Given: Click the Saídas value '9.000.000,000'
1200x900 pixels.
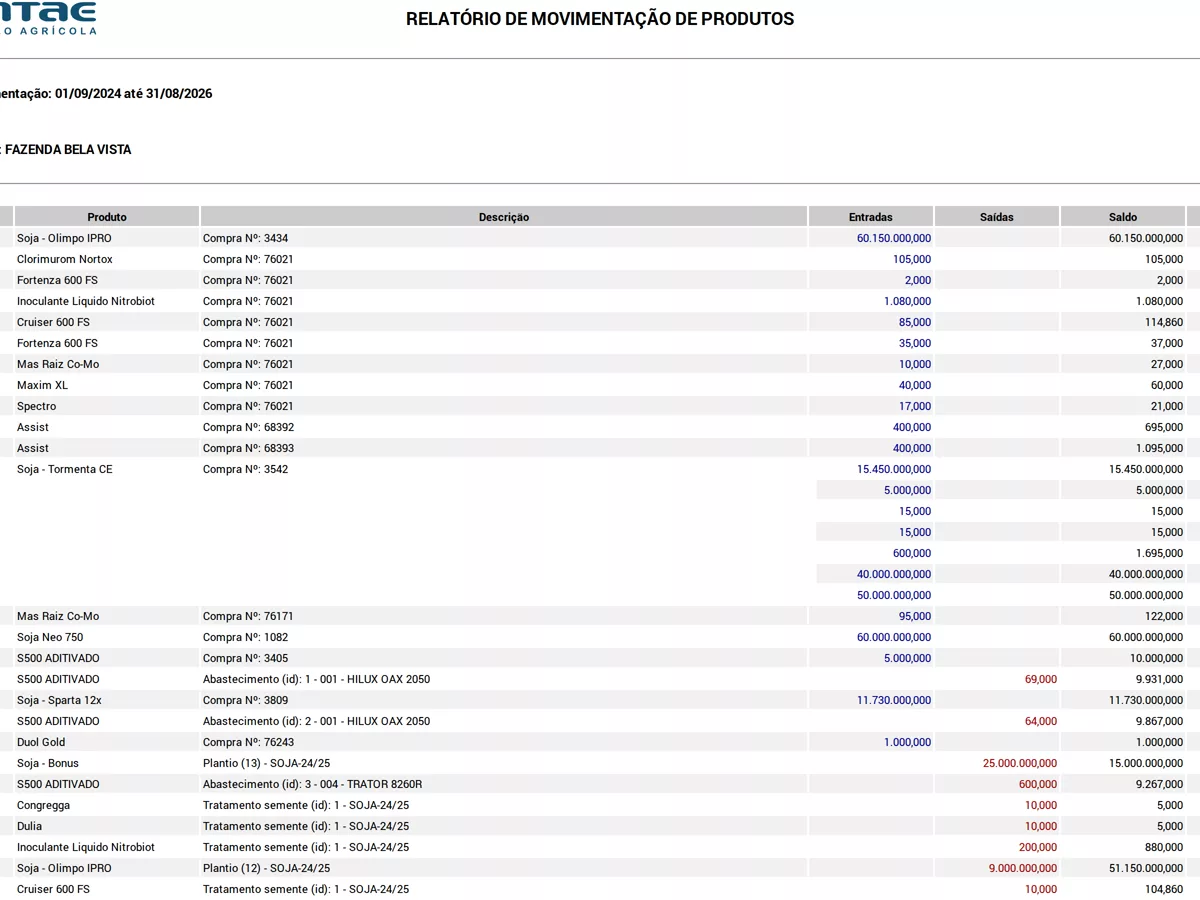Looking at the screenshot, I should tap(1023, 868).
